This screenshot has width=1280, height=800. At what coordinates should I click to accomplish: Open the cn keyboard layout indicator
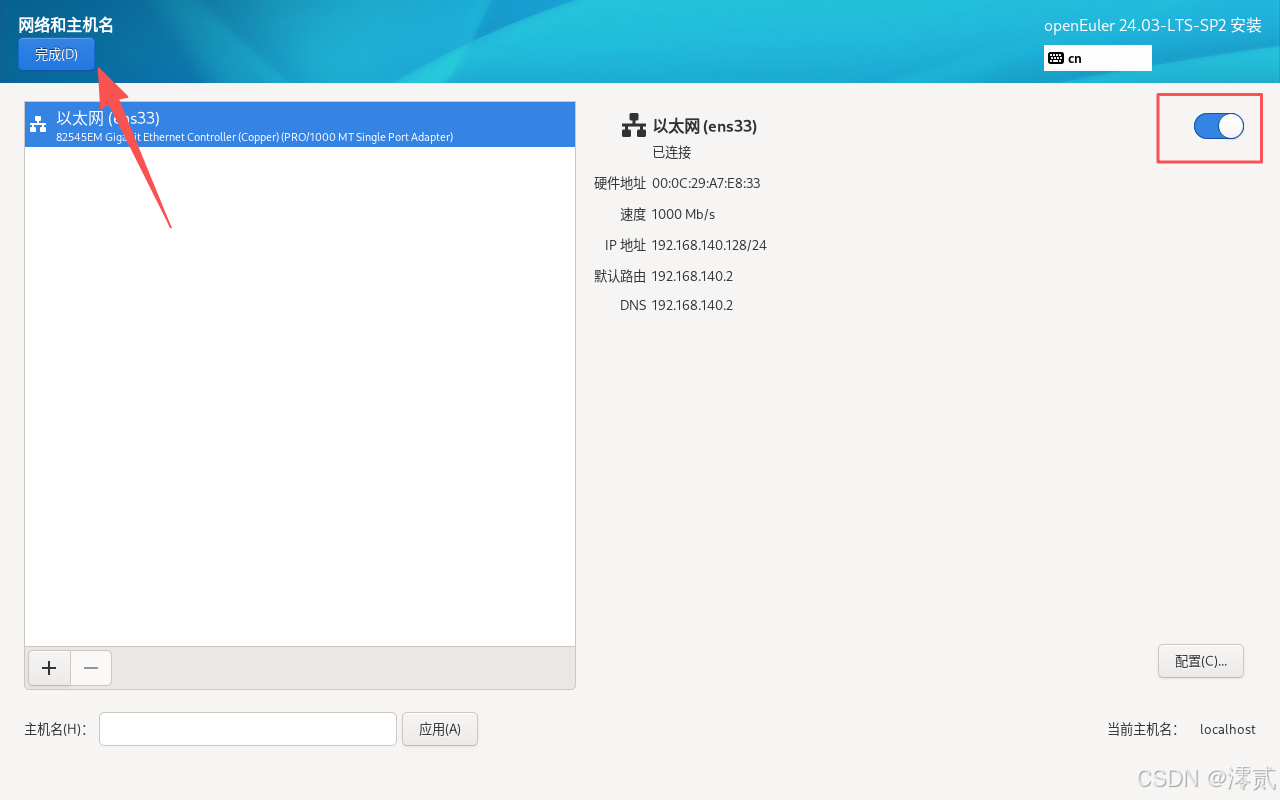click(1097, 58)
